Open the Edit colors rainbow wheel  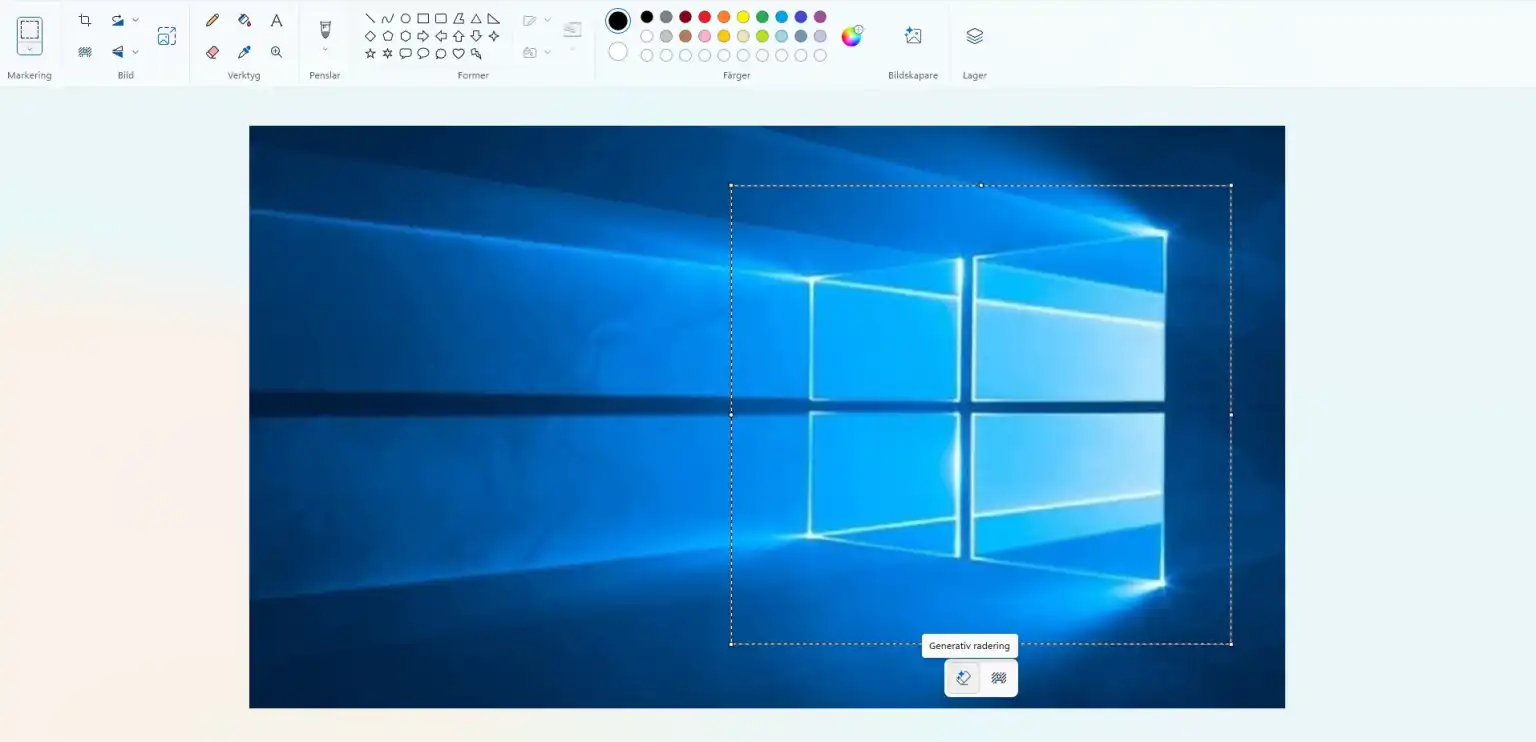click(x=851, y=36)
